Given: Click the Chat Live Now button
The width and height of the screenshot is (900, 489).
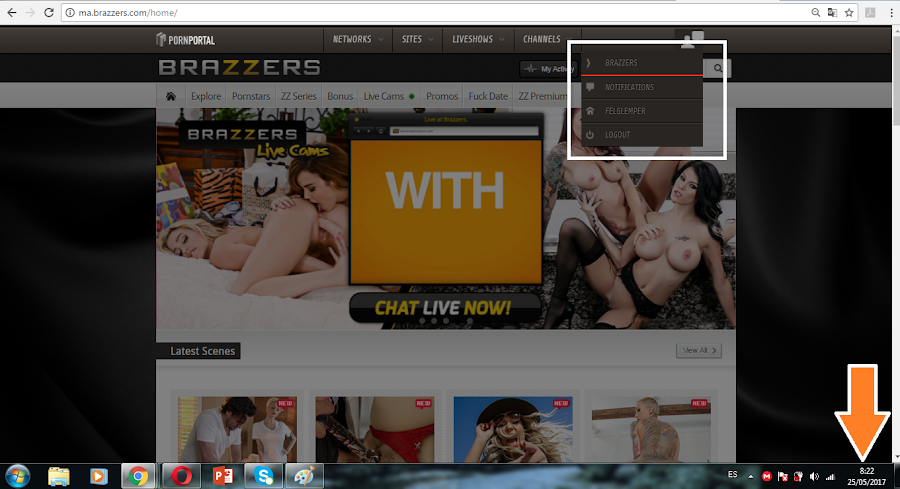Looking at the screenshot, I should [444, 308].
